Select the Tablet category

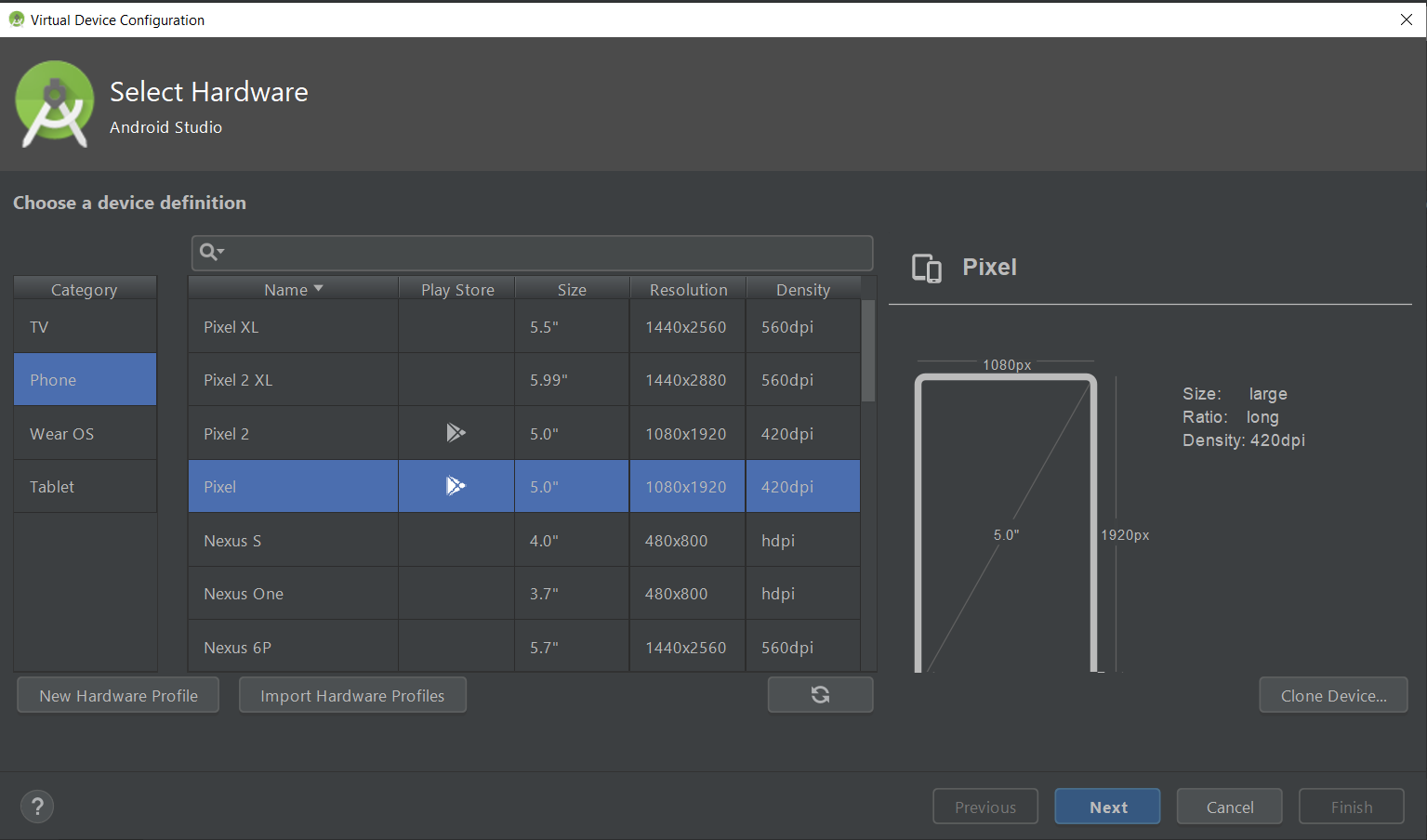coord(85,487)
